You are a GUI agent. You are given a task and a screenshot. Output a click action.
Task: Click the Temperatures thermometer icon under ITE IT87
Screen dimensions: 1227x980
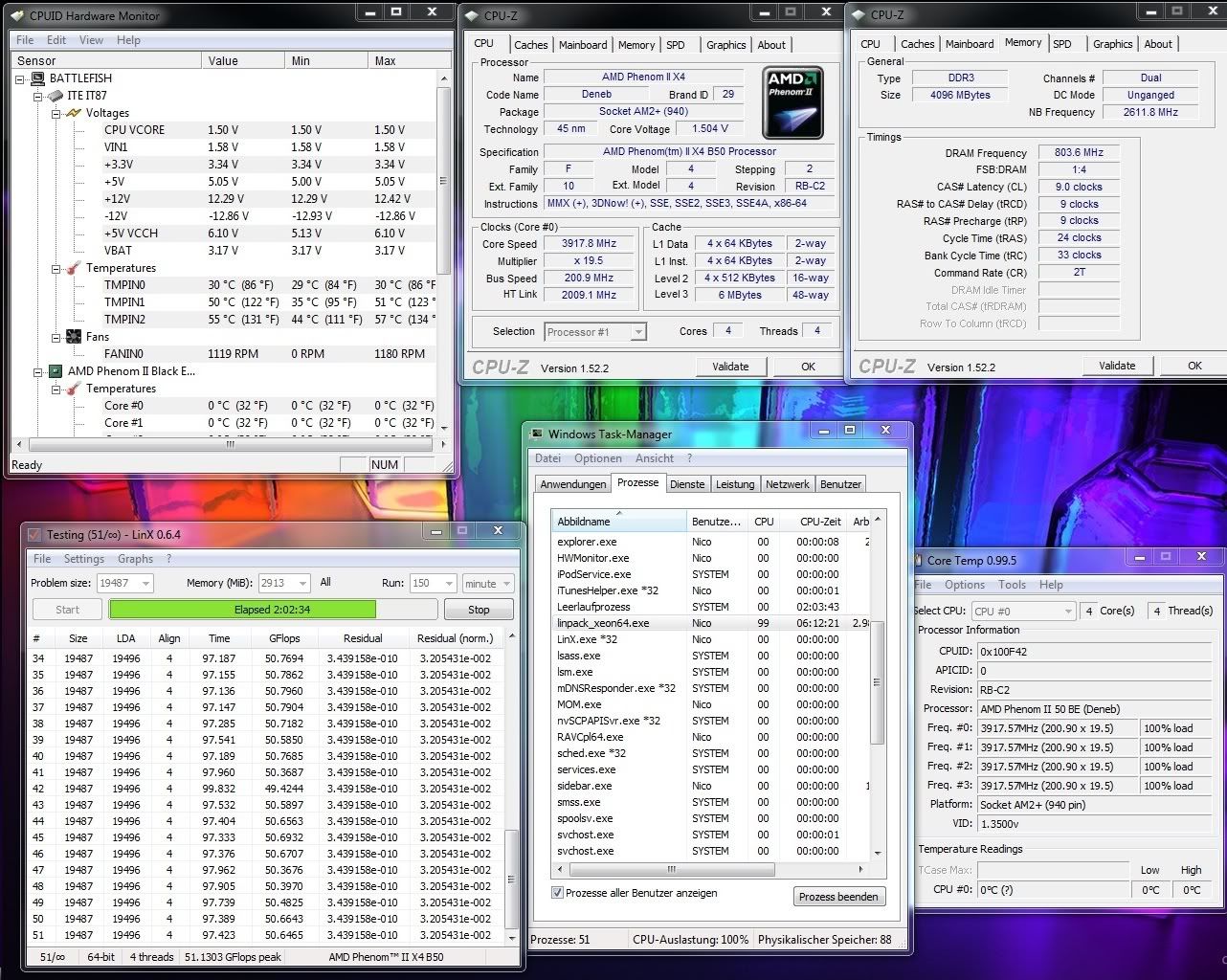click(74, 268)
